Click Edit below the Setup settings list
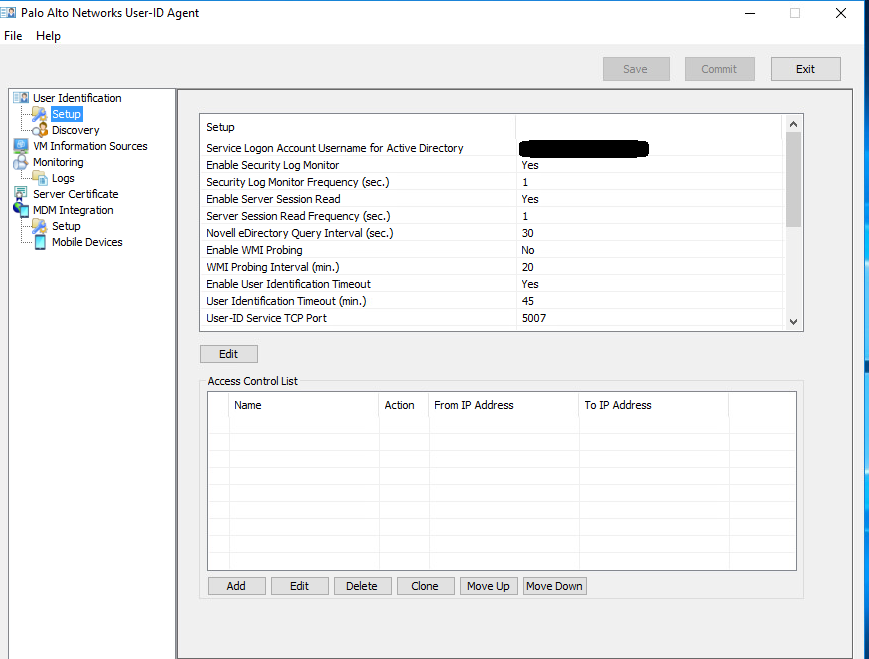The height and width of the screenshot is (659, 869). [228, 354]
